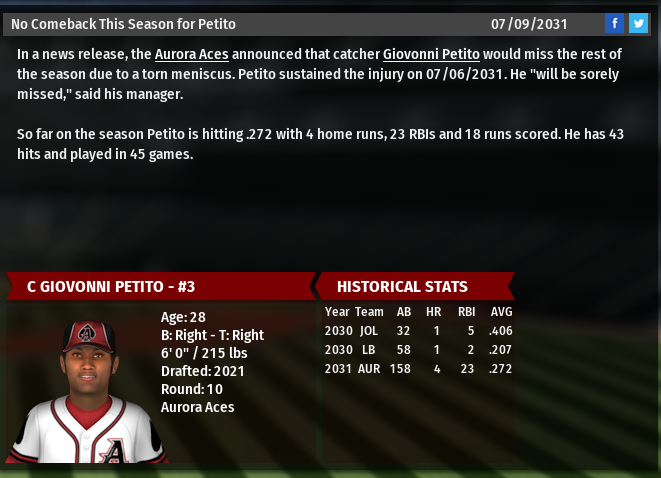Click the AVG column header
Viewport: 661px width, 478px height.
(x=501, y=312)
